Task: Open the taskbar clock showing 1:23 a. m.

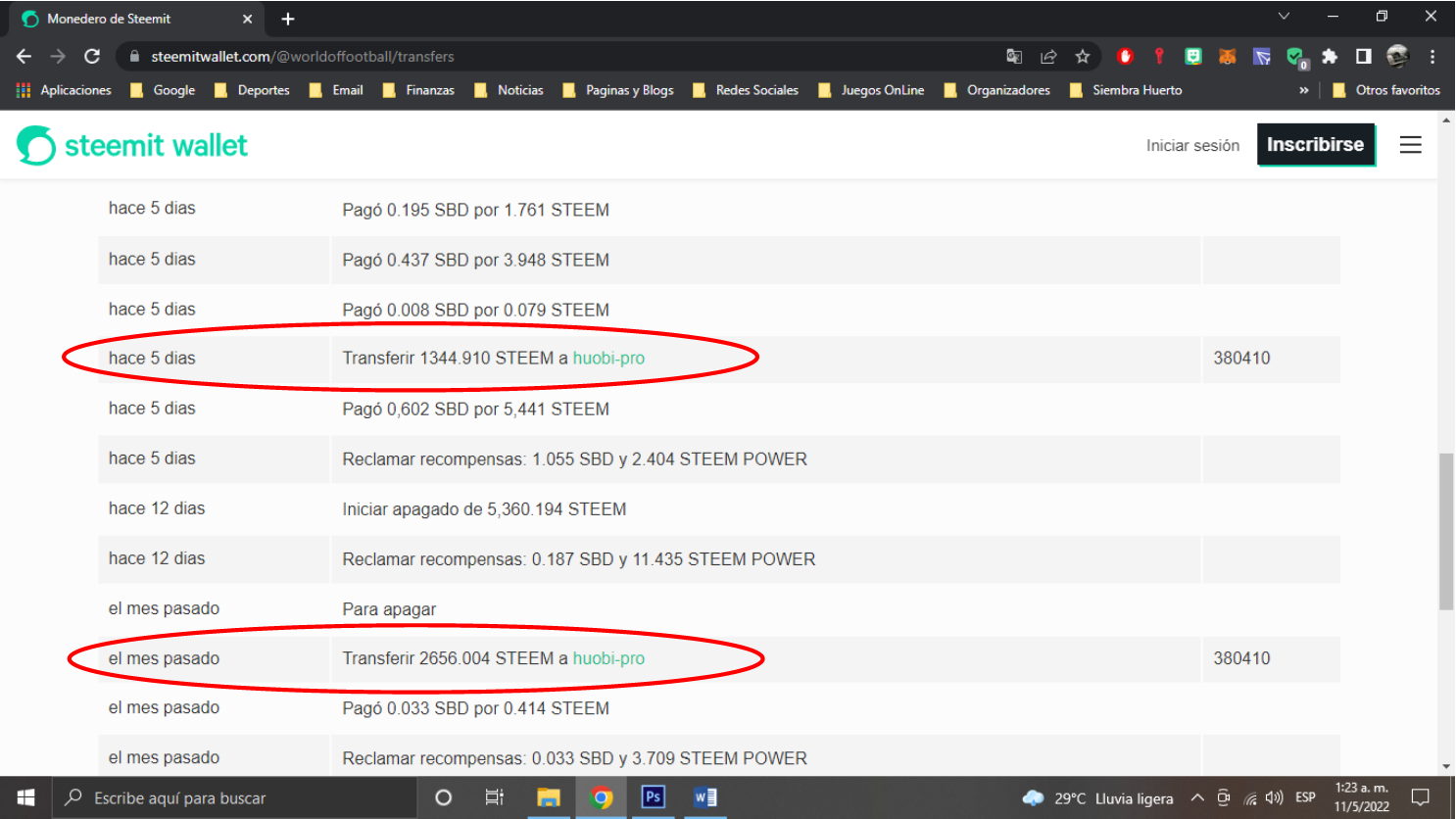Action: click(1362, 797)
